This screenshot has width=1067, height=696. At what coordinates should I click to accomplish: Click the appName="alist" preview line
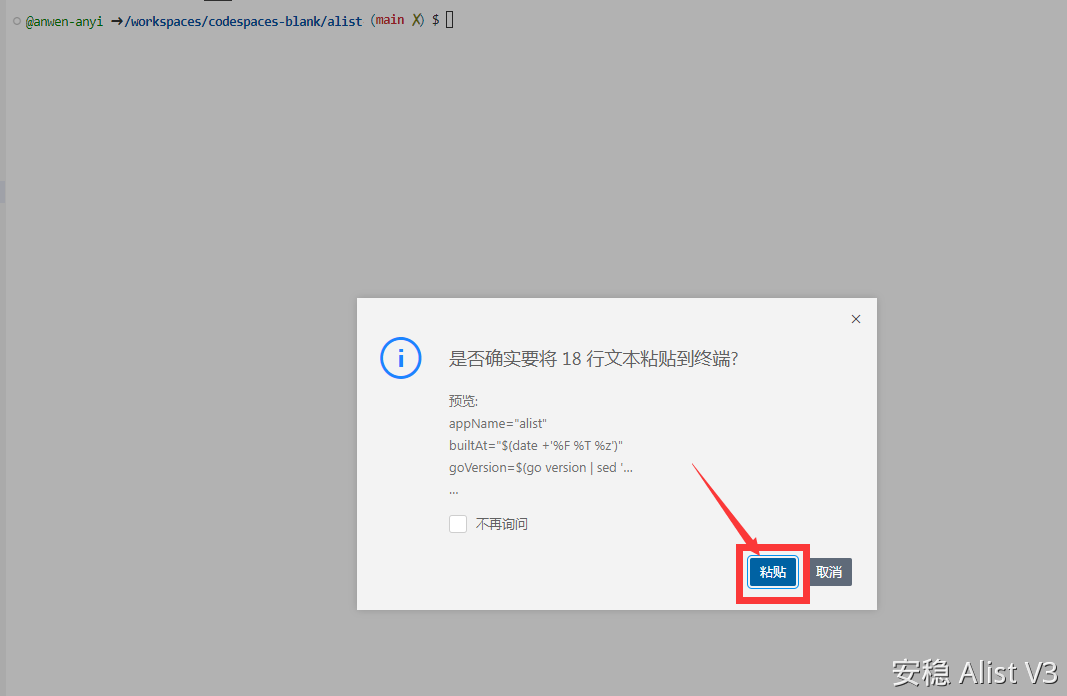pos(498,423)
